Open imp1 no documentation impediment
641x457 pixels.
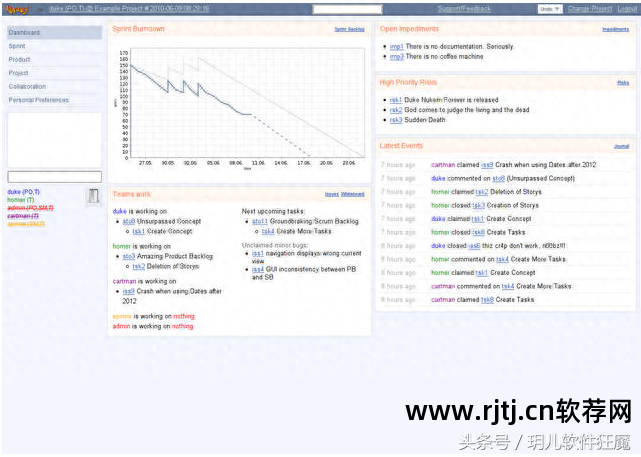(x=397, y=47)
